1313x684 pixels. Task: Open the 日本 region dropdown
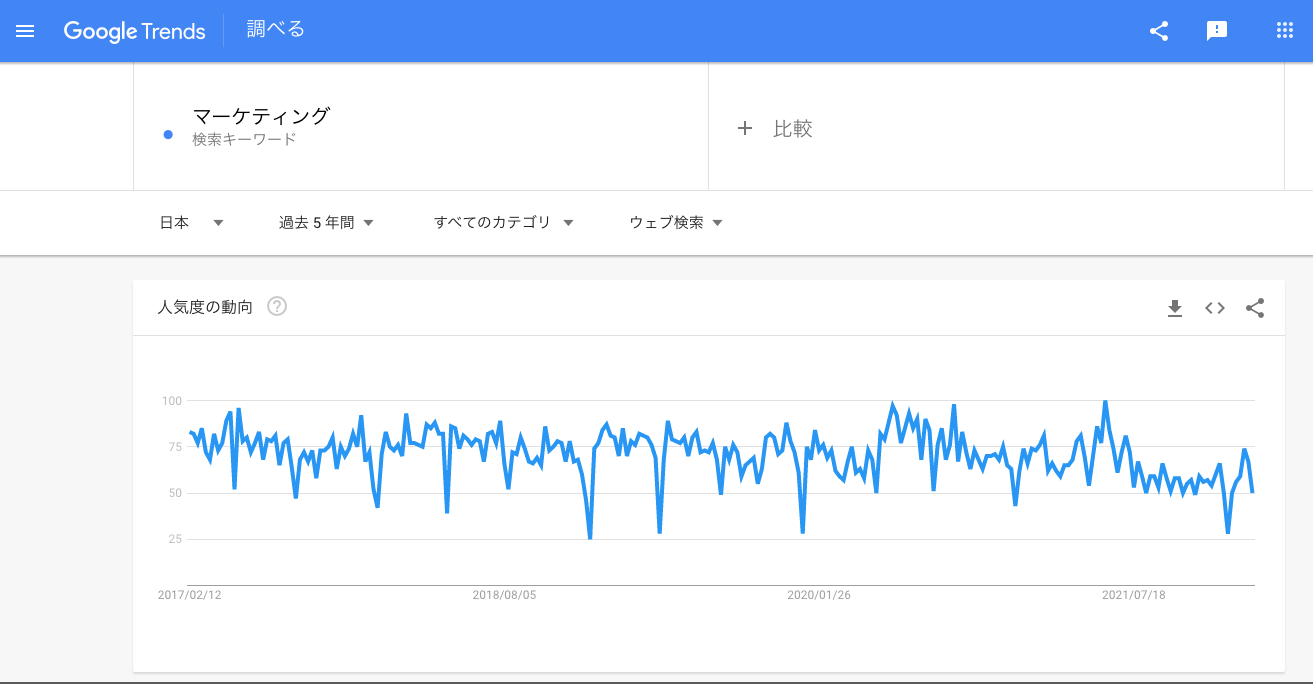[190, 222]
